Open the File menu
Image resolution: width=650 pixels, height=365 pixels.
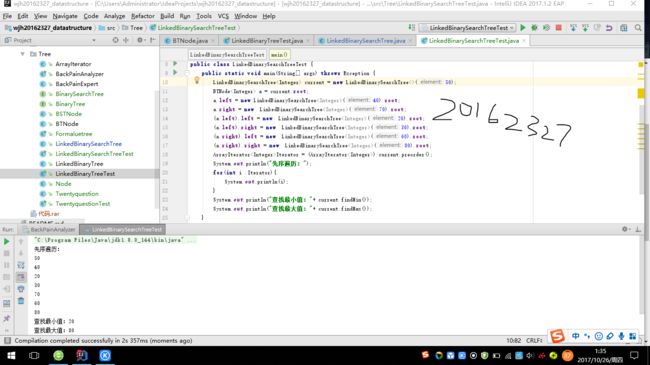[7, 16]
